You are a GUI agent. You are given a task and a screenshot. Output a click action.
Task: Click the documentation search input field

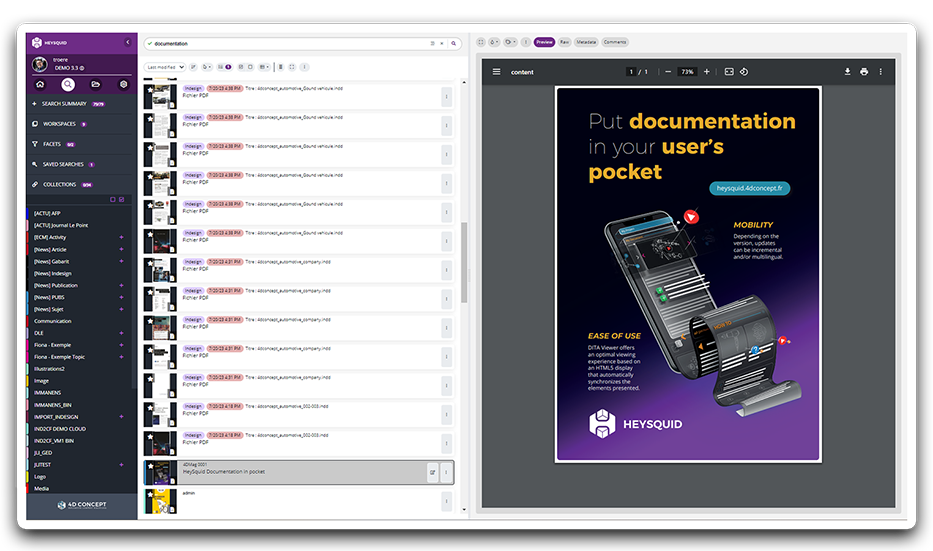point(290,43)
